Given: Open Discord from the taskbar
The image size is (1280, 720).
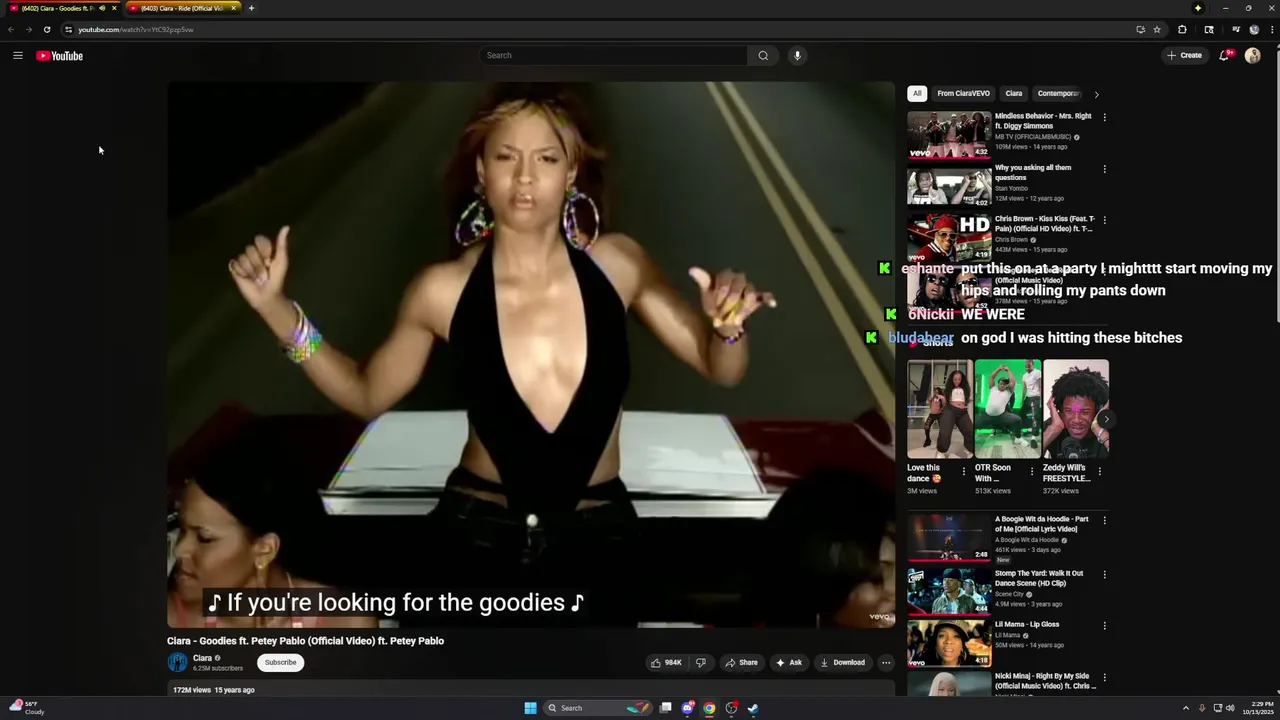Looking at the screenshot, I should (687, 708).
